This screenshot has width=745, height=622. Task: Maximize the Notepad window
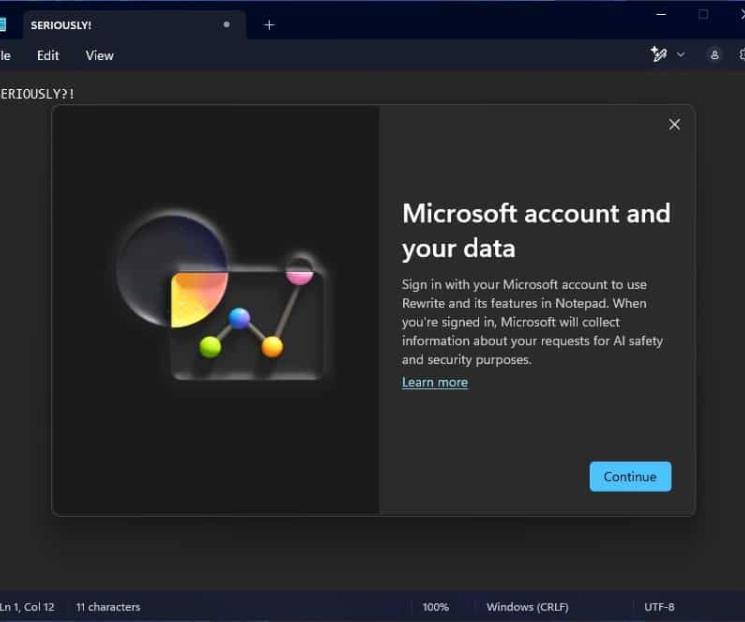tap(703, 14)
